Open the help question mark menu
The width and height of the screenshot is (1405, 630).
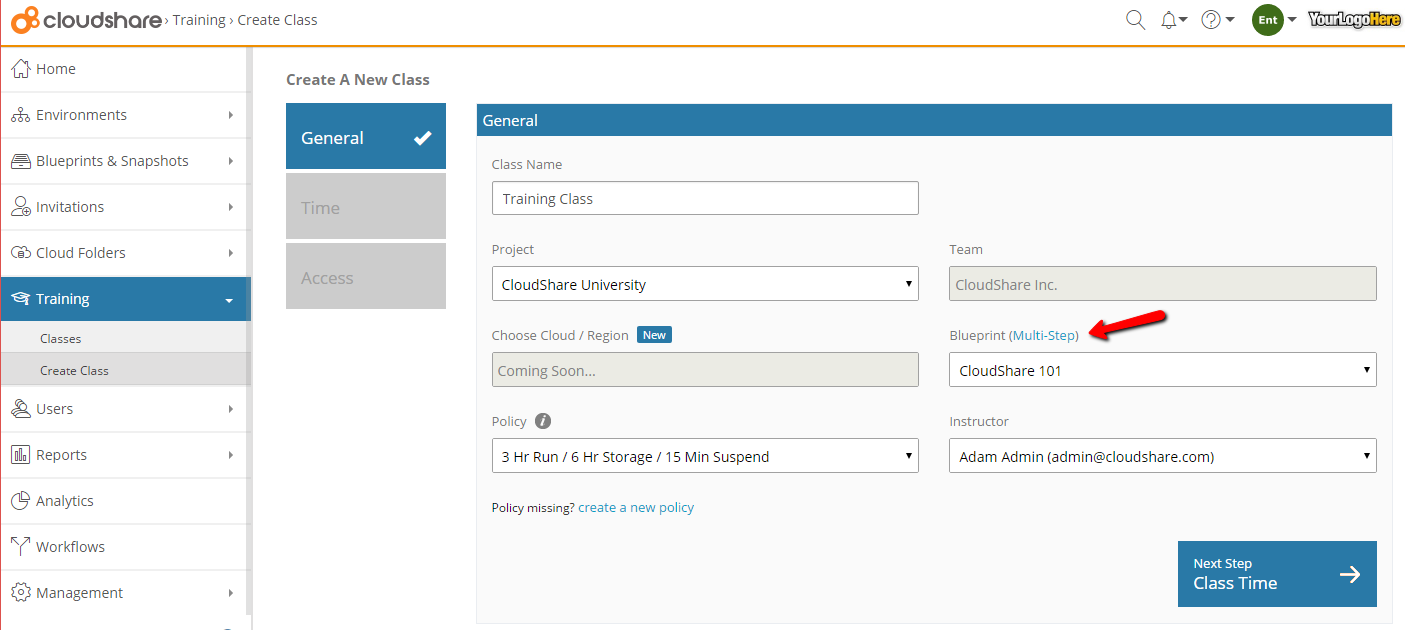coord(1211,19)
